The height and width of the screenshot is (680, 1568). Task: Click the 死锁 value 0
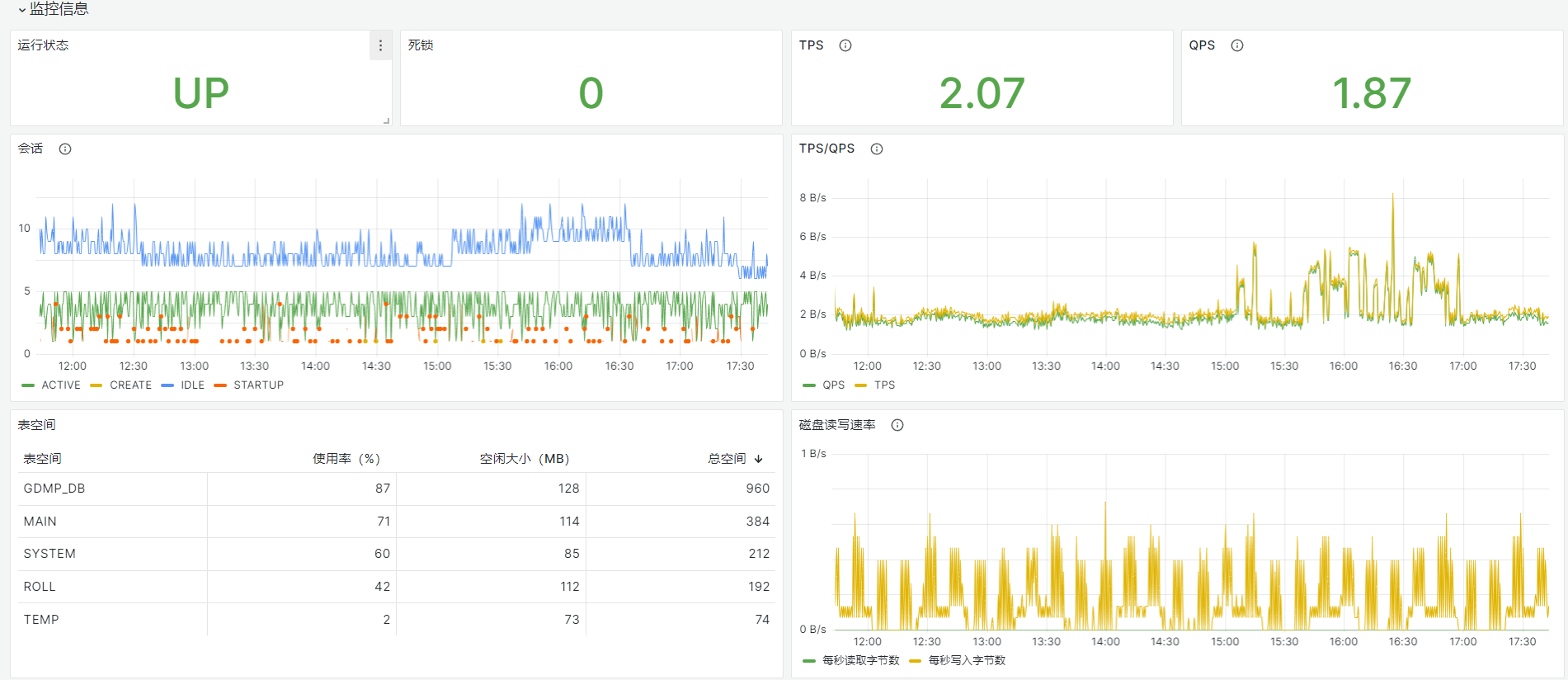pyautogui.click(x=591, y=93)
